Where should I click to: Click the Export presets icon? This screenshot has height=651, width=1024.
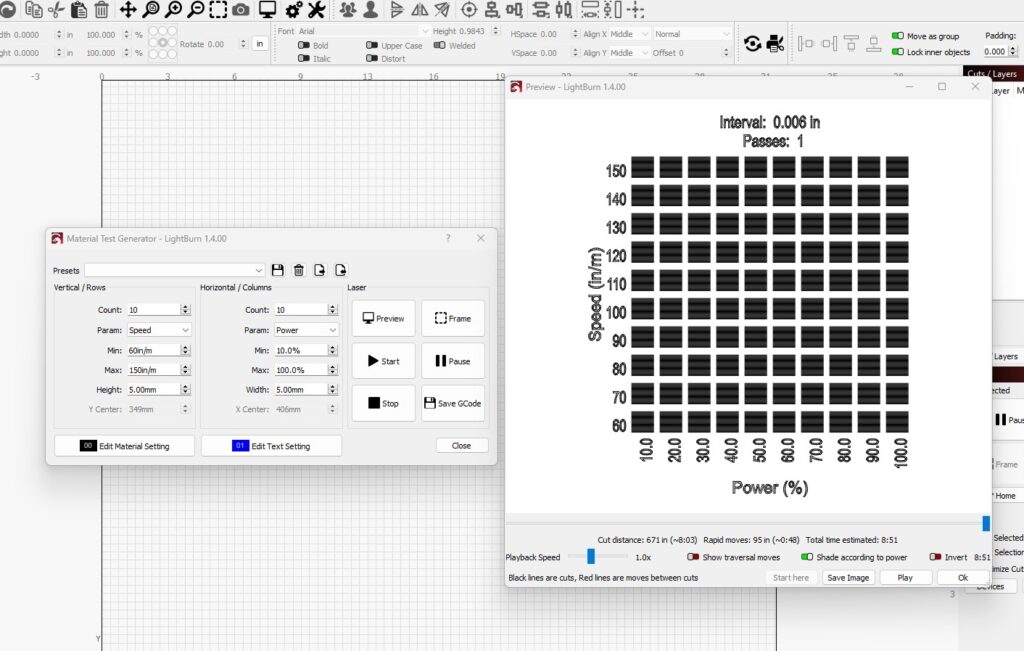pyautogui.click(x=340, y=270)
